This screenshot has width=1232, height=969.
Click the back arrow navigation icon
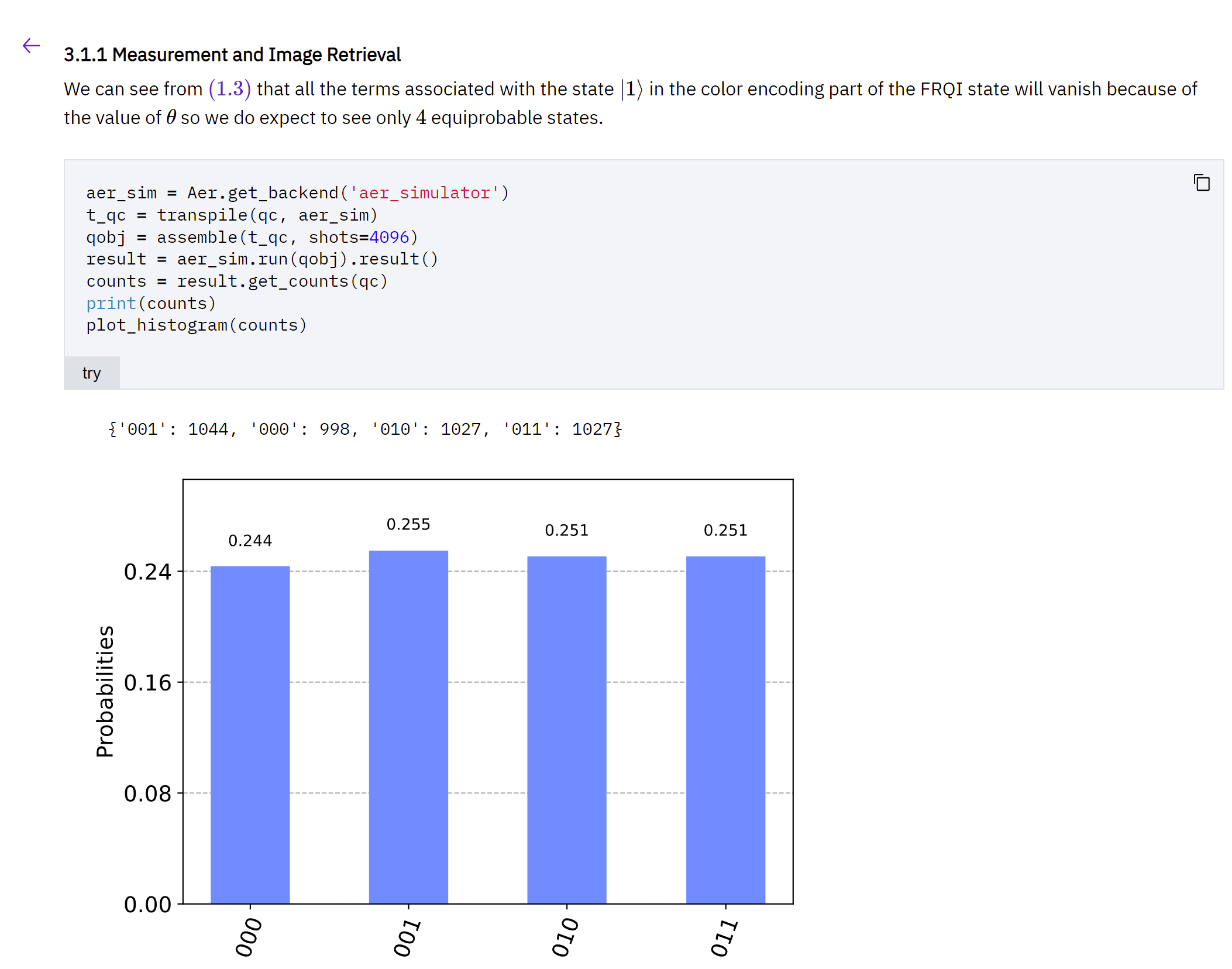pos(29,45)
